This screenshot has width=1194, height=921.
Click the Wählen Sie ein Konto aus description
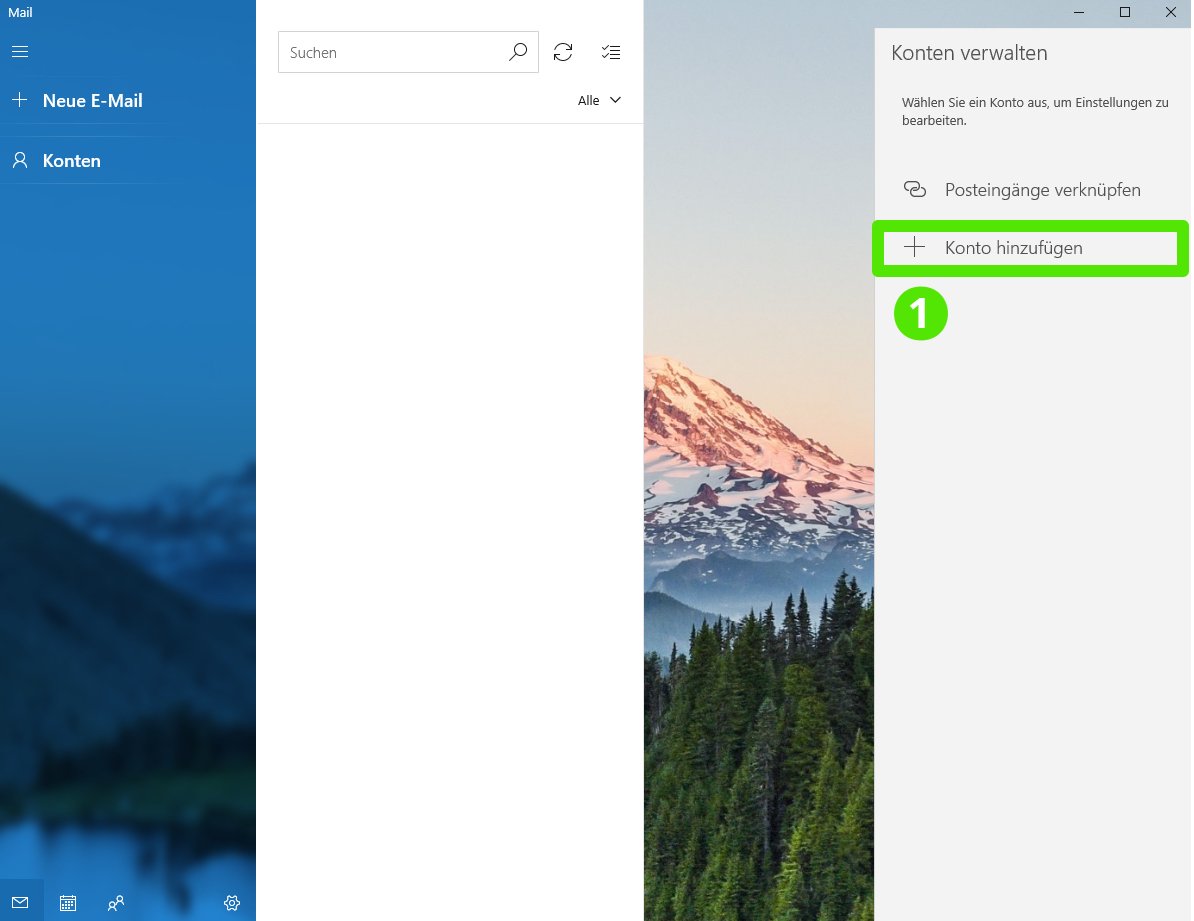(x=1035, y=111)
